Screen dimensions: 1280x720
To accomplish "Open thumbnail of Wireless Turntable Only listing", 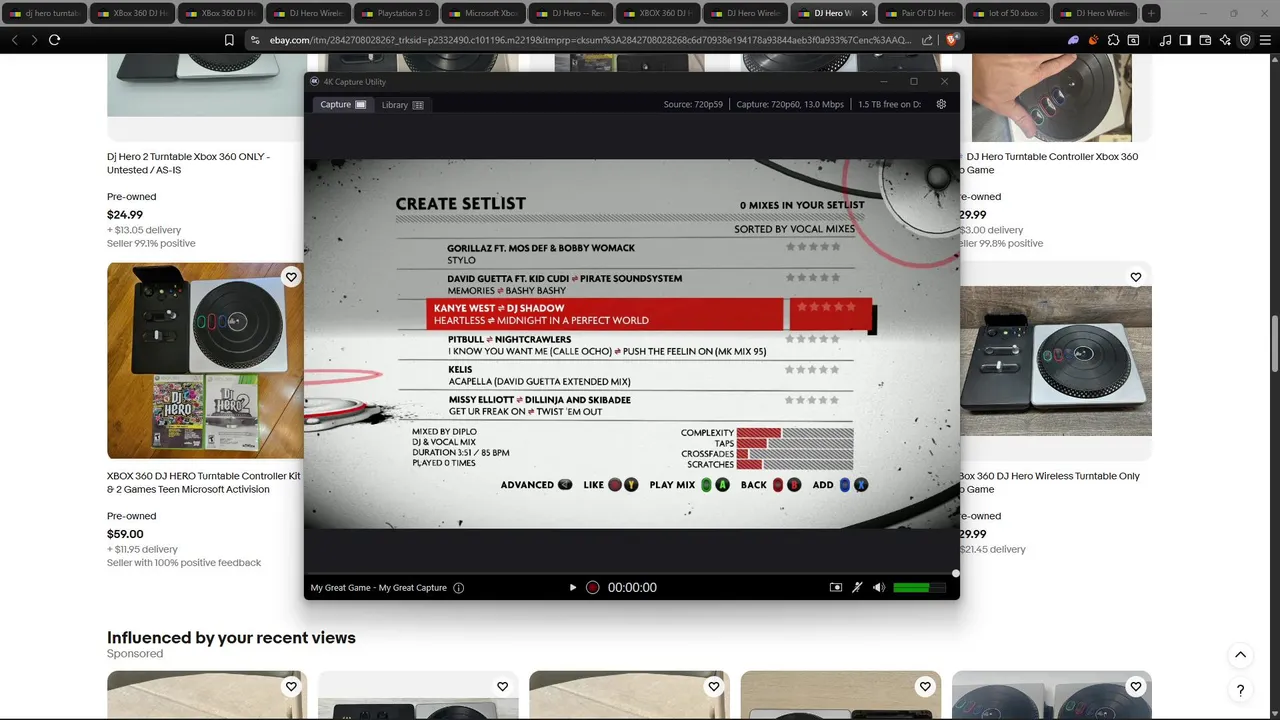I will point(1056,360).
